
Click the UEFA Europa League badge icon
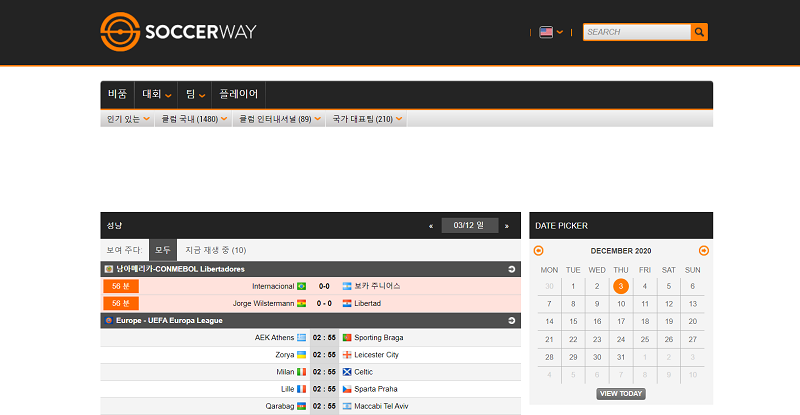pos(109,321)
